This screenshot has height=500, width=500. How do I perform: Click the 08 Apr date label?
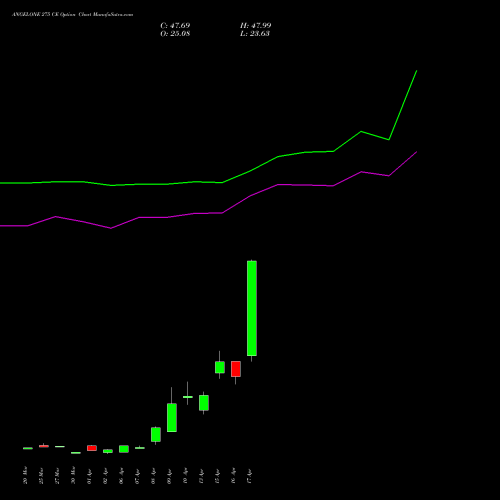pyautogui.click(x=153, y=476)
